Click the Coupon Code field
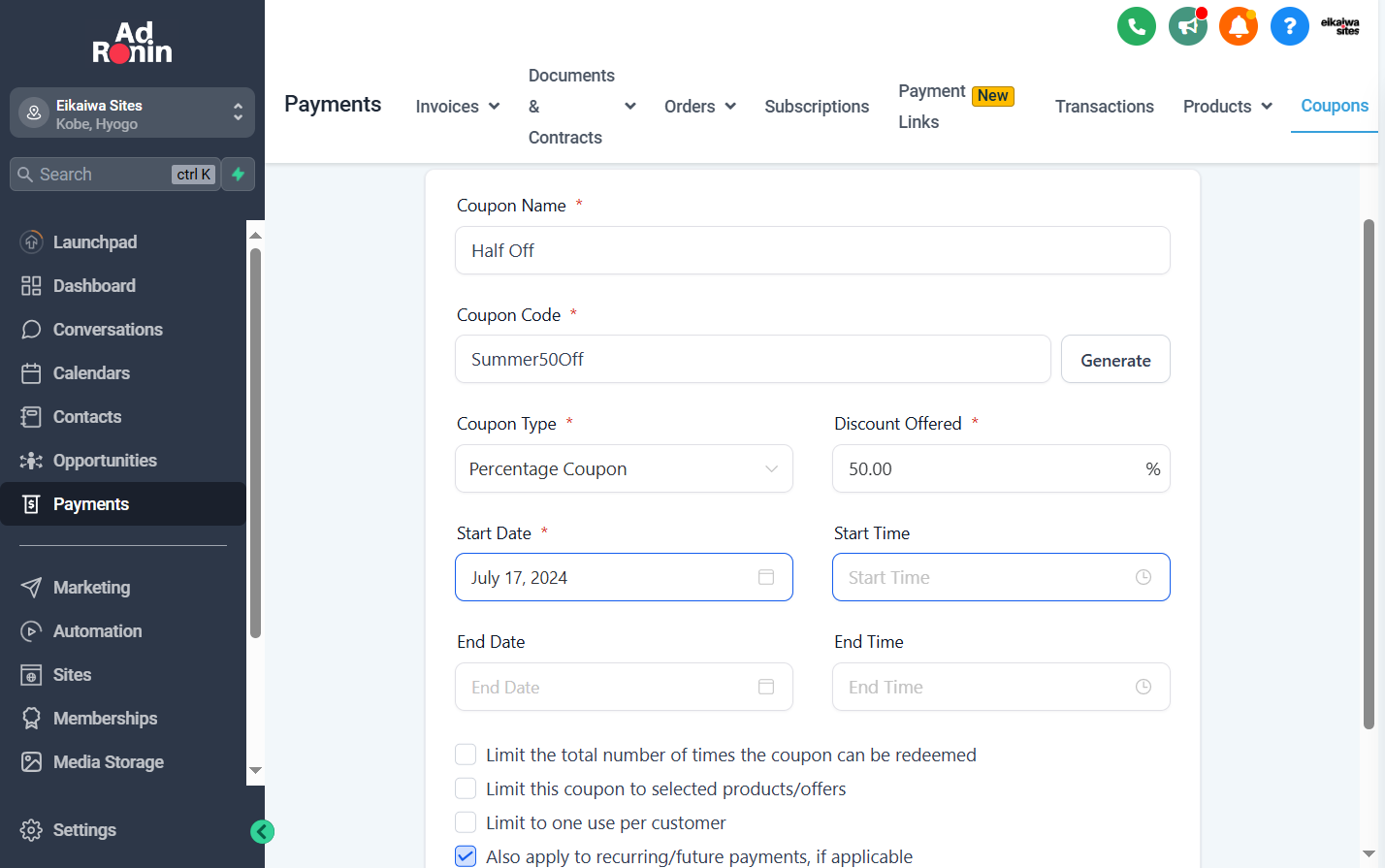 753,359
